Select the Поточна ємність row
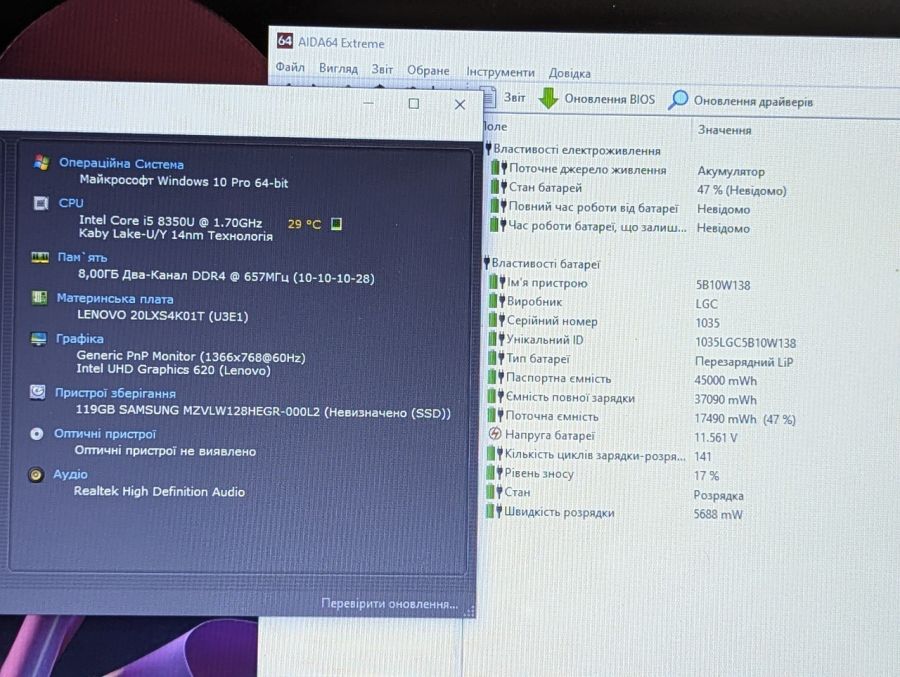The height and width of the screenshot is (677, 900). 641,417
